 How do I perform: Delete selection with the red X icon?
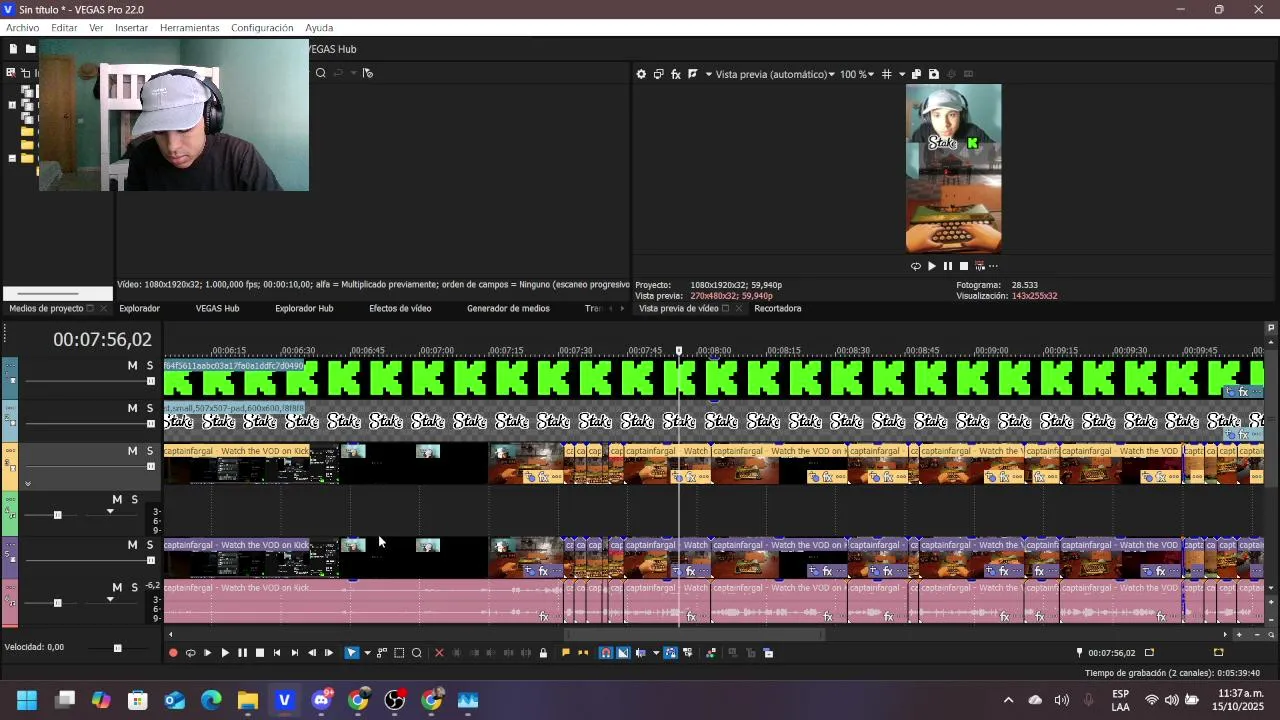click(439, 653)
